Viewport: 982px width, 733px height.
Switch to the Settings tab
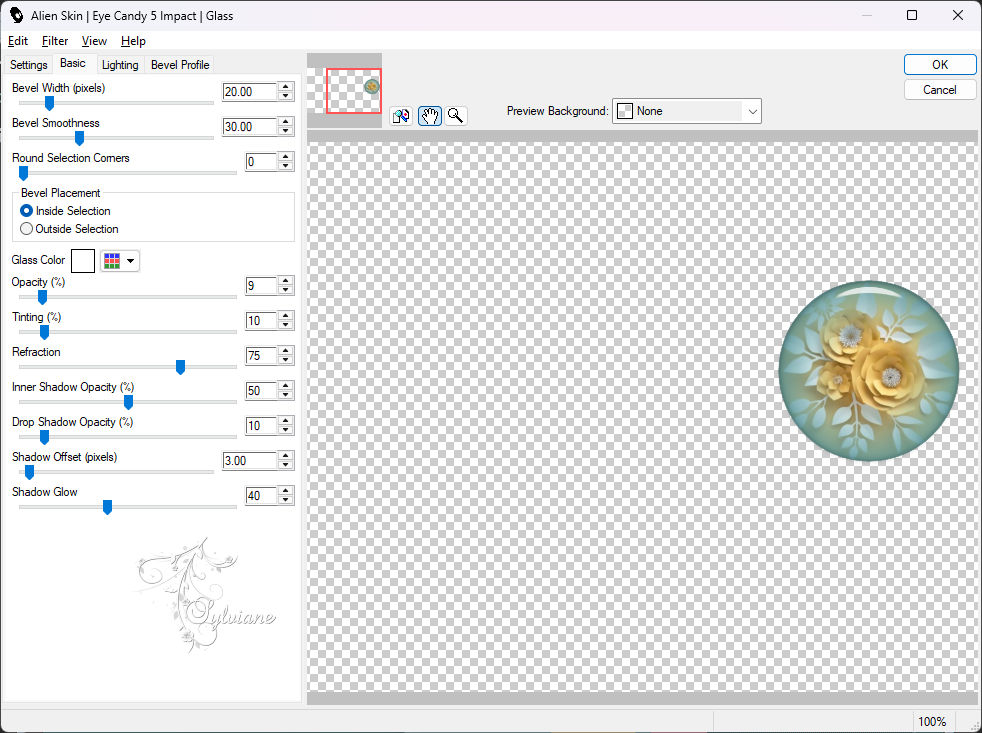click(x=29, y=65)
